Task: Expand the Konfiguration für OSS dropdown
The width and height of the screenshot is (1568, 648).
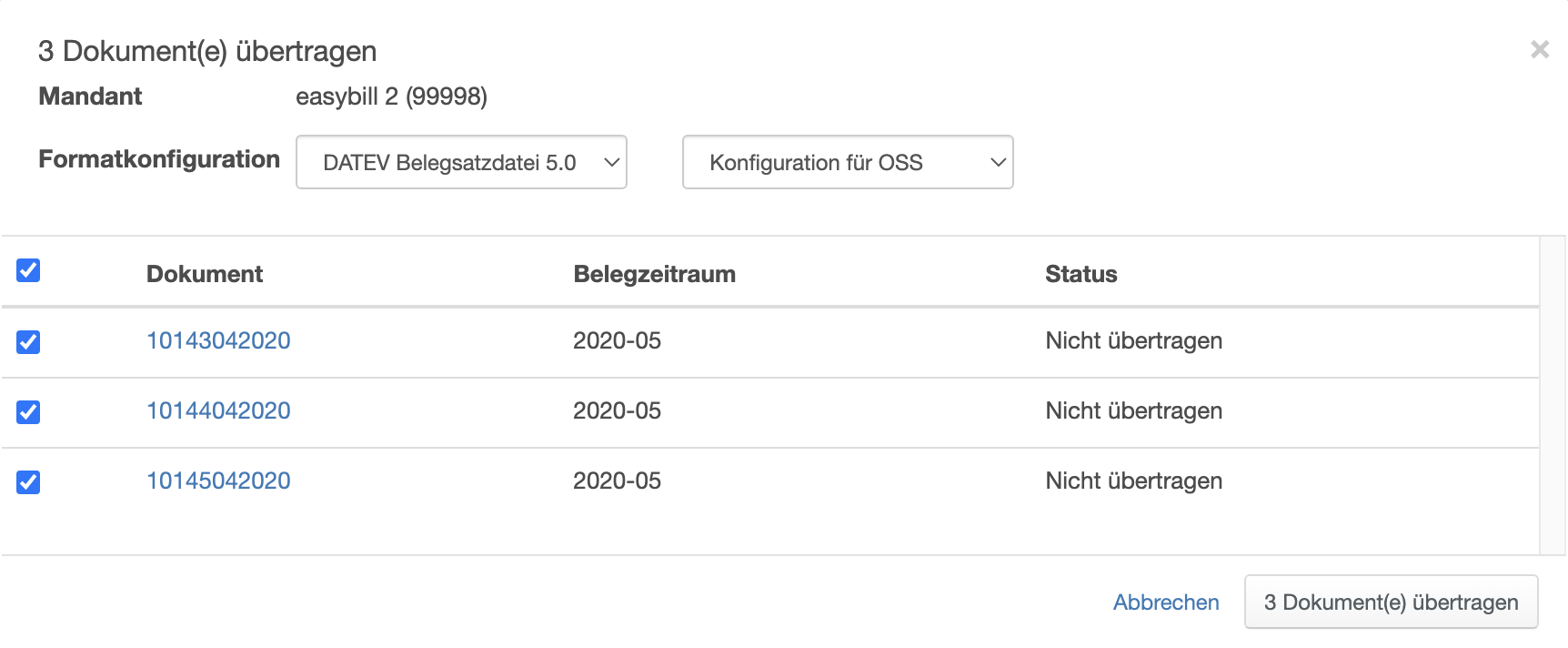Action: 848,163
